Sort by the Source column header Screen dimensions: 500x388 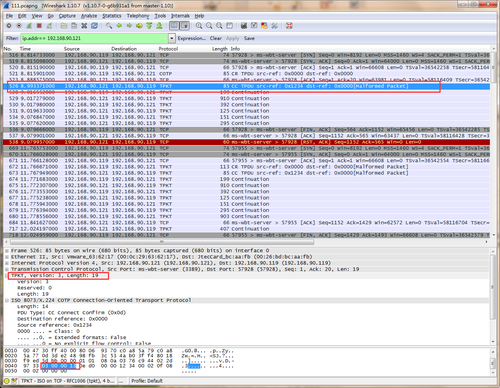tap(72, 49)
